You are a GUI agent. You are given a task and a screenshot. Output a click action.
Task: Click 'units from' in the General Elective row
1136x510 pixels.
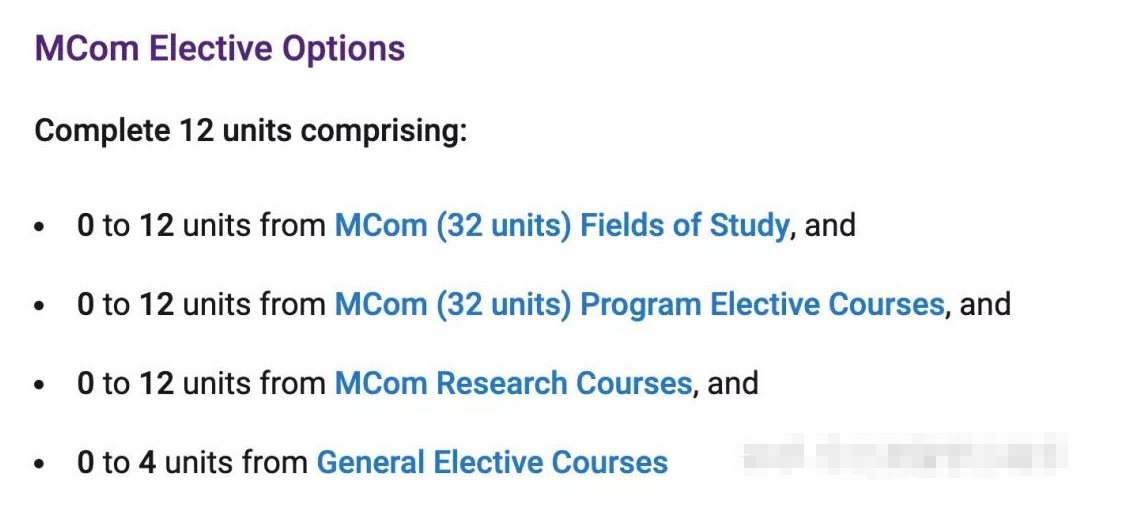tap(236, 462)
